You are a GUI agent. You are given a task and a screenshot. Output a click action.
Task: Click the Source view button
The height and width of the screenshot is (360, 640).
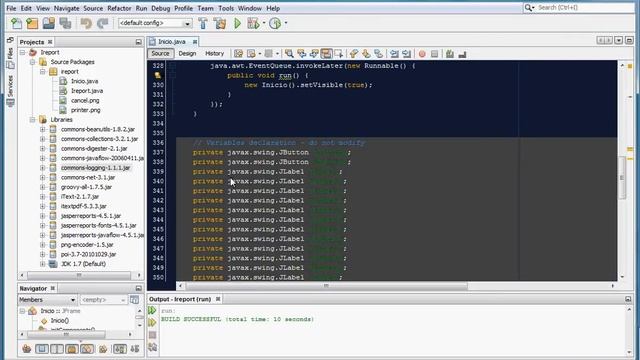160,53
